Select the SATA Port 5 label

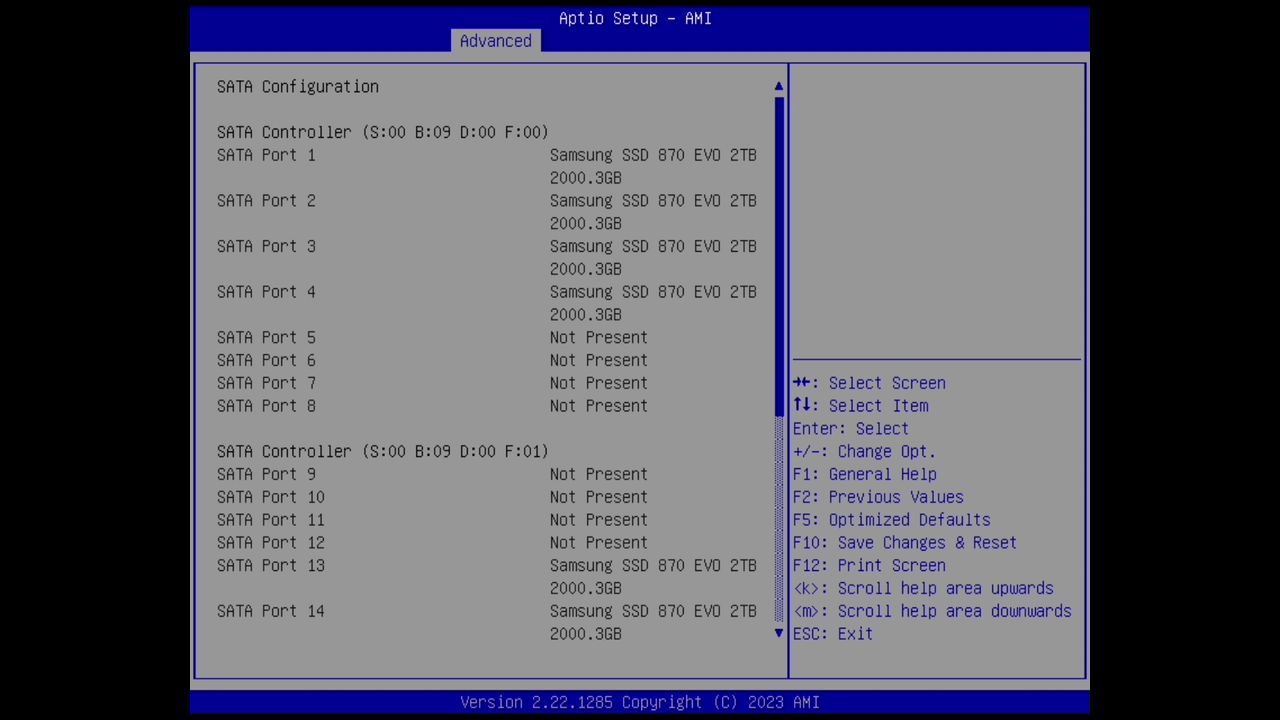click(x=266, y=337)
